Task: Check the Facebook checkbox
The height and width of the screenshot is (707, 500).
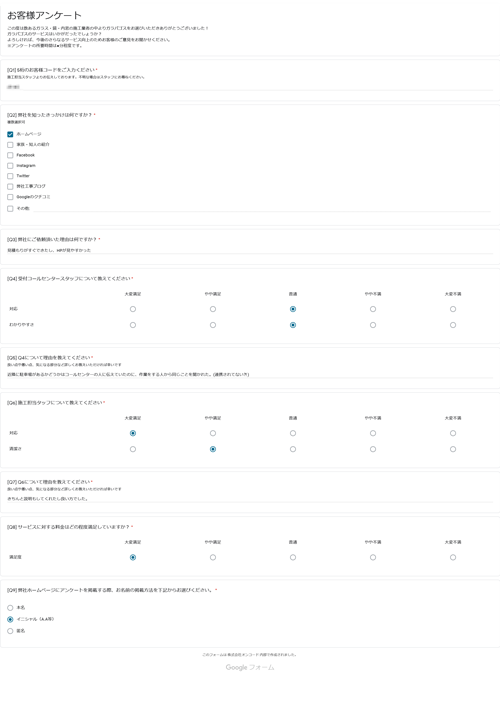Action: [10, 155]
